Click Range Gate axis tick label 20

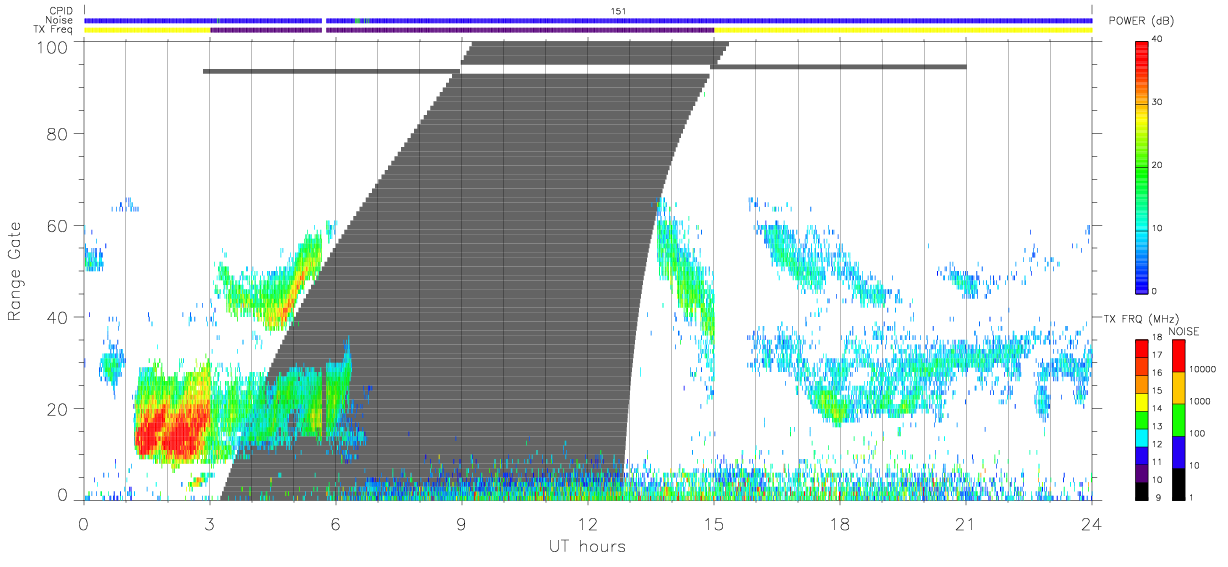pyautogui.click(x=55, y=409)
